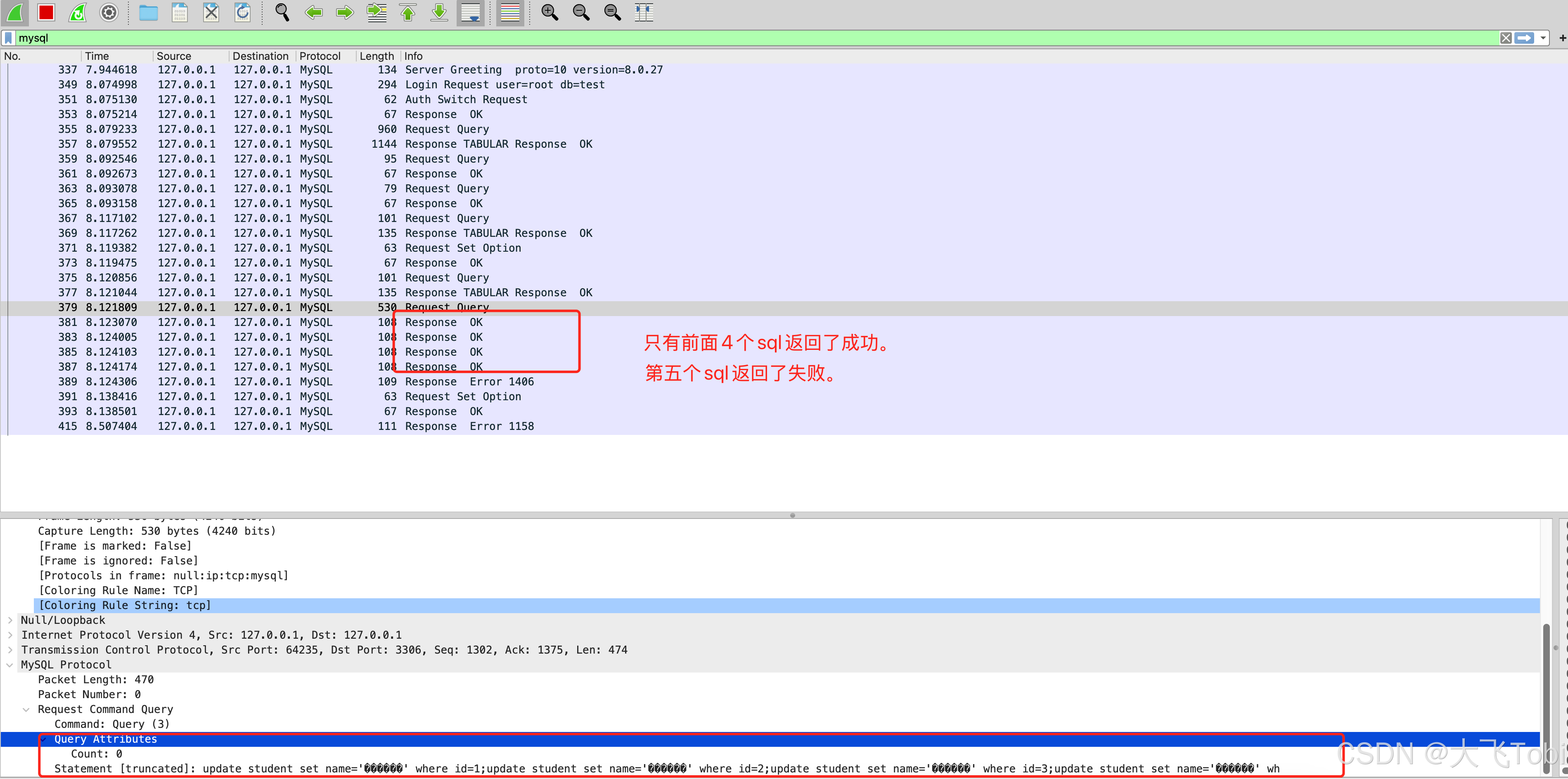Screen dimensions: 1568x779
Task: Open the display filter history dropdown
Action: coord(1543,38)
